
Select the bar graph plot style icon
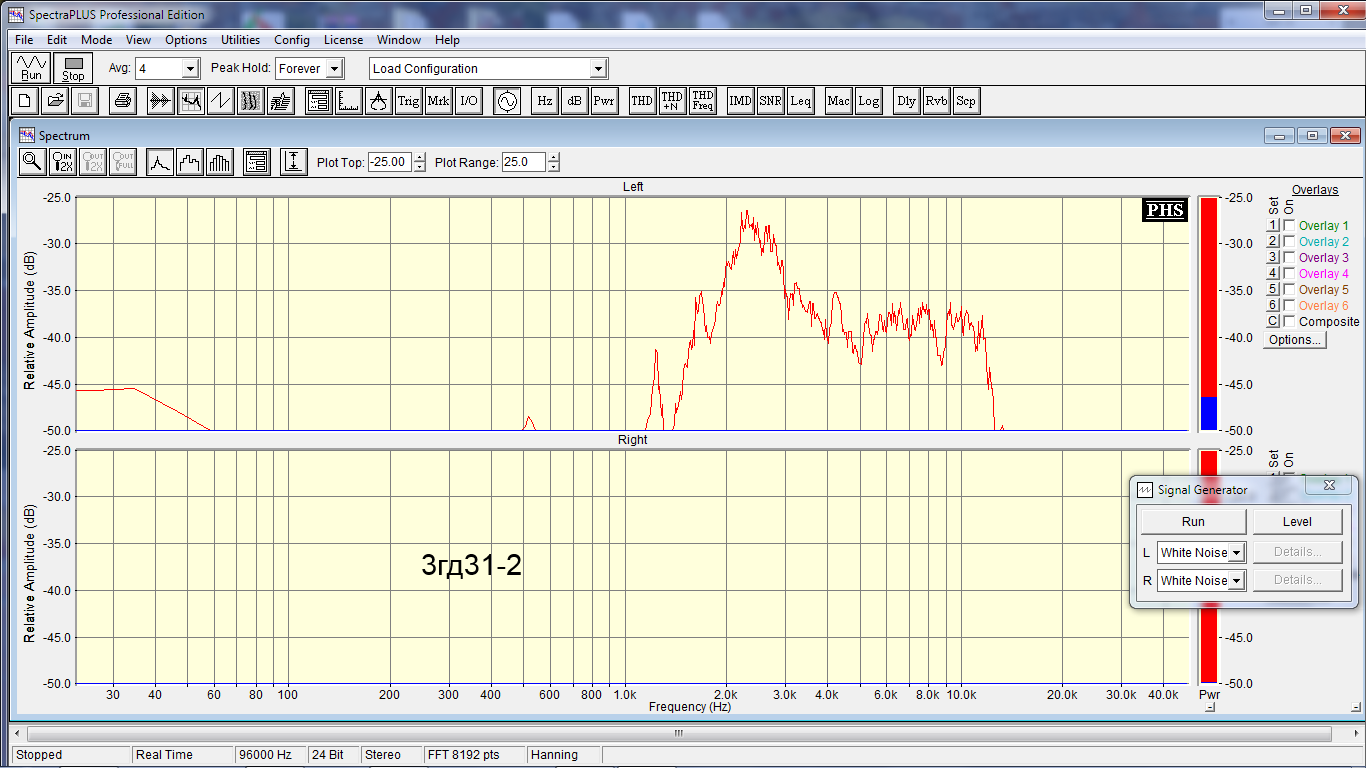coord(219,162)
